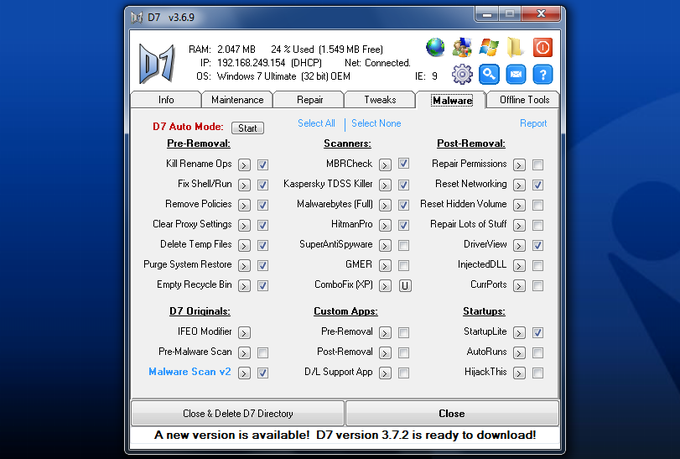
Task: Run HijackThis arrow button
Action: (519, 373)
